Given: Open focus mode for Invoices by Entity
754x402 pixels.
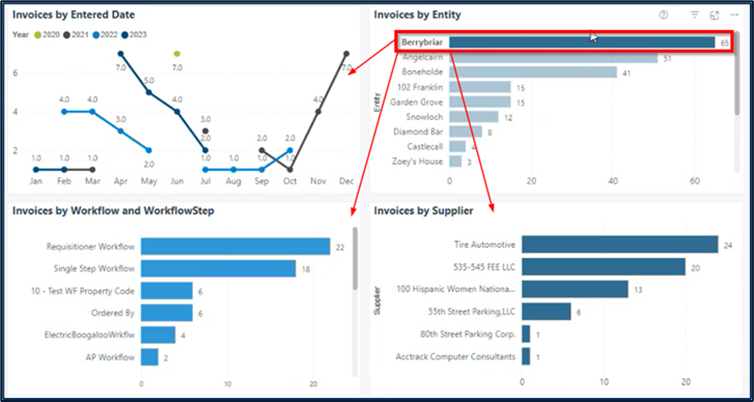Looking at the screenshot, I should tap(715, 15).
